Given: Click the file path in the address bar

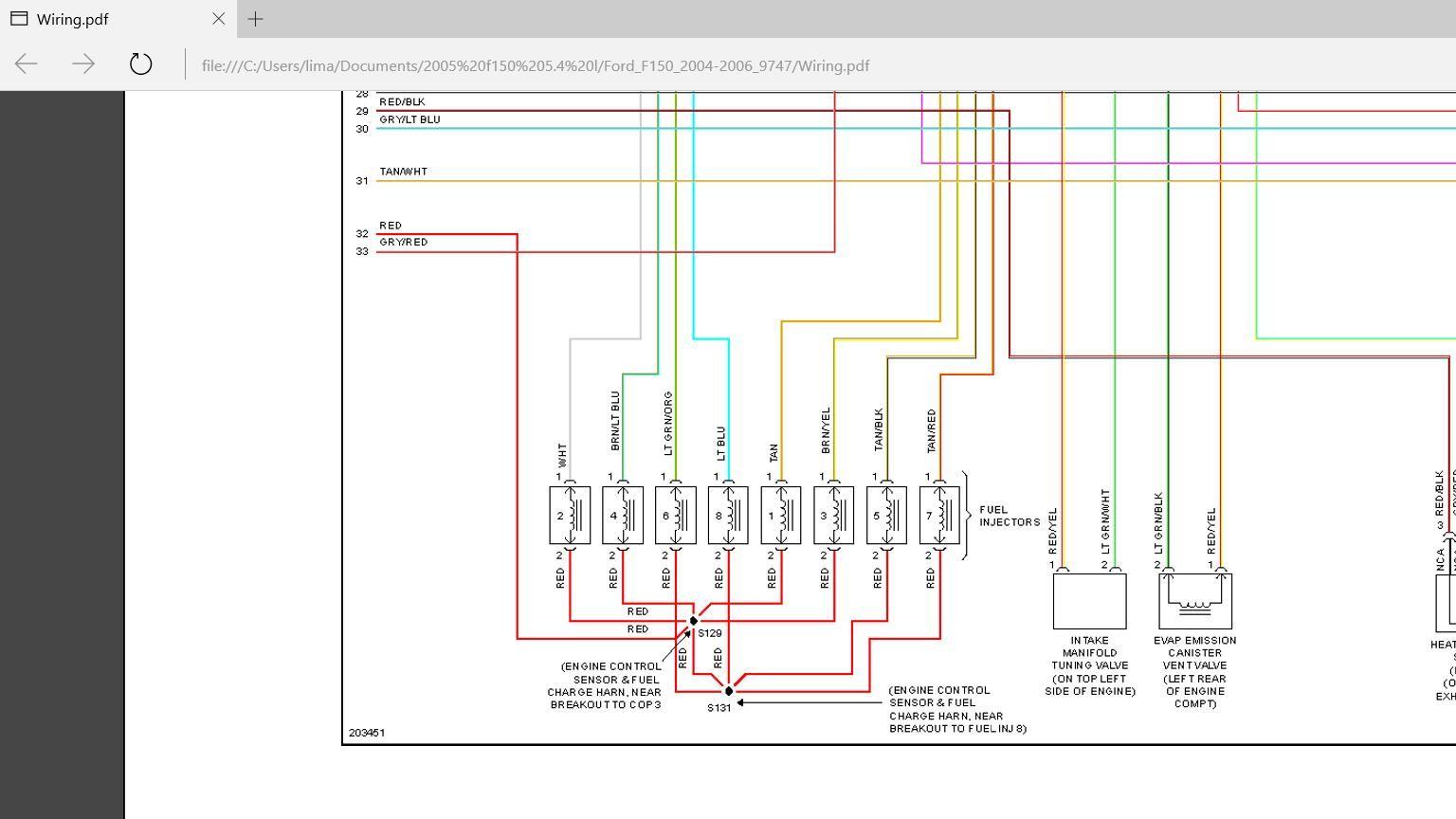Looking at the screenshot, I should tap(536, 65).
